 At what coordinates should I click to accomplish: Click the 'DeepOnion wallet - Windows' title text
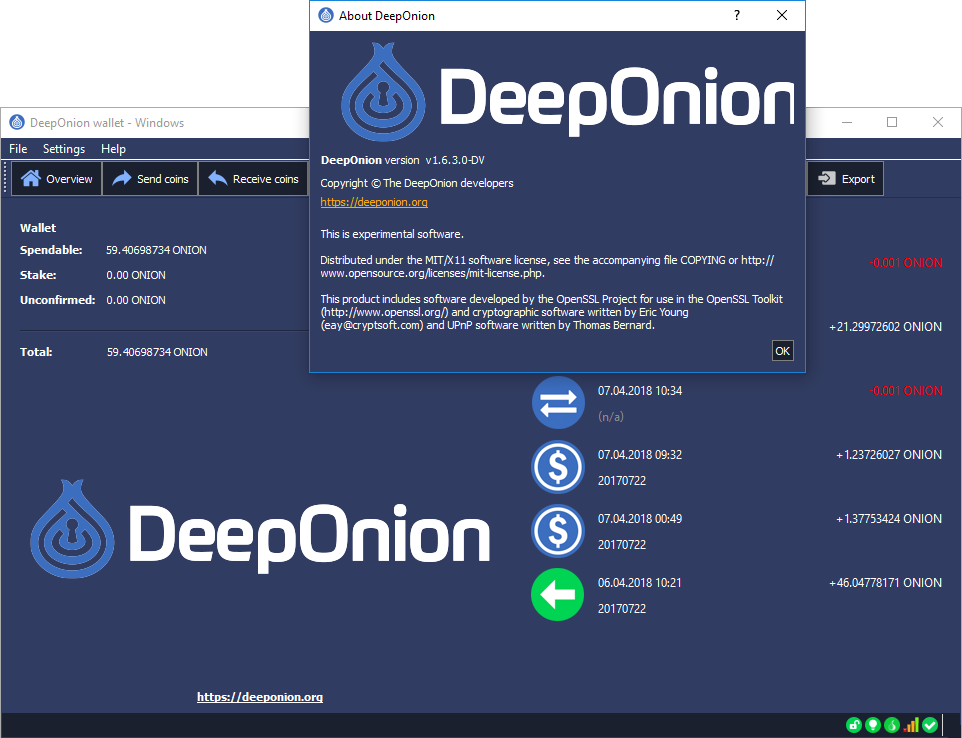coord(107,123)
